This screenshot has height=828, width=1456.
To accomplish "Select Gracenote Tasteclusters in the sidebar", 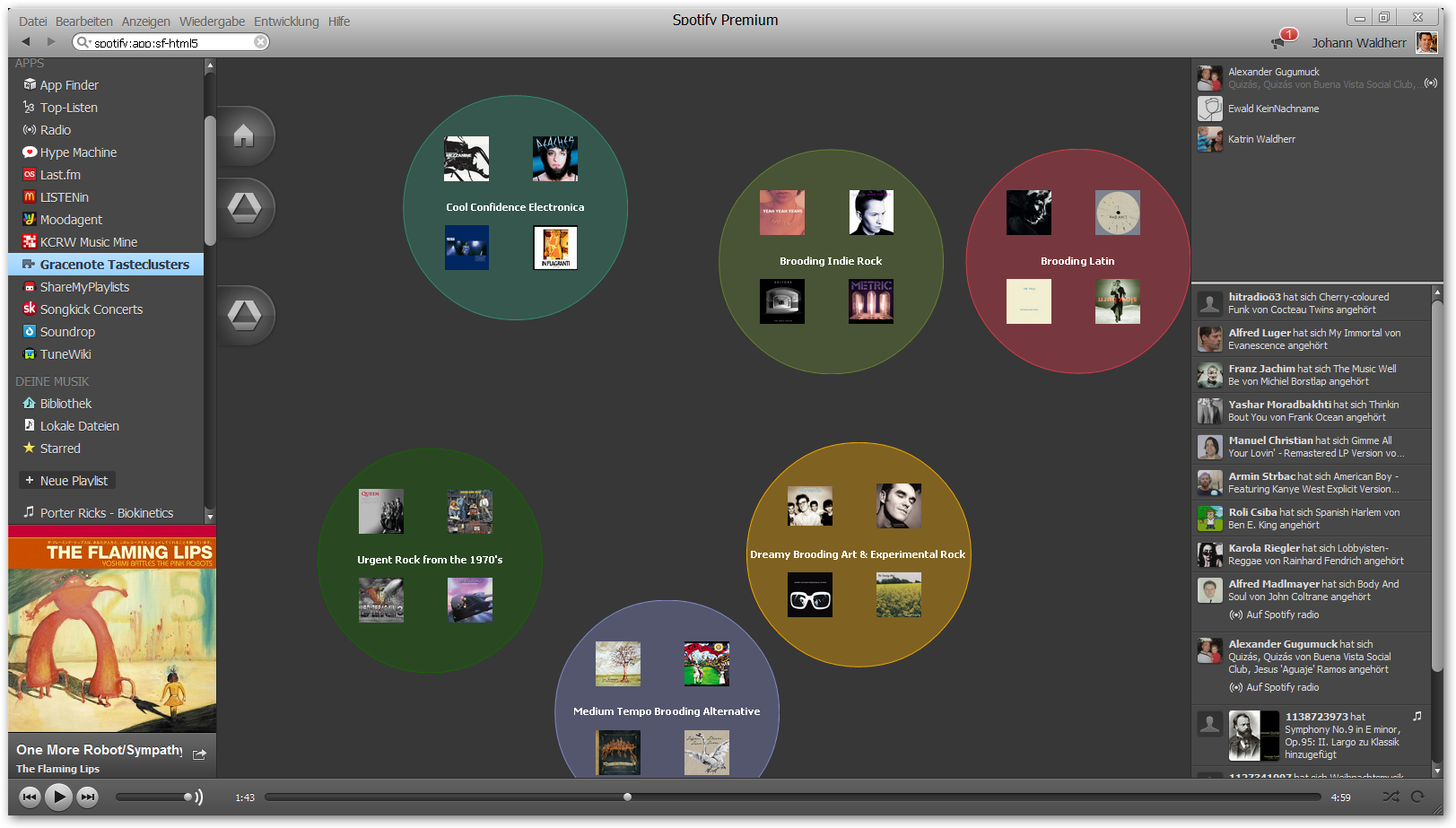I will [106, 265].
